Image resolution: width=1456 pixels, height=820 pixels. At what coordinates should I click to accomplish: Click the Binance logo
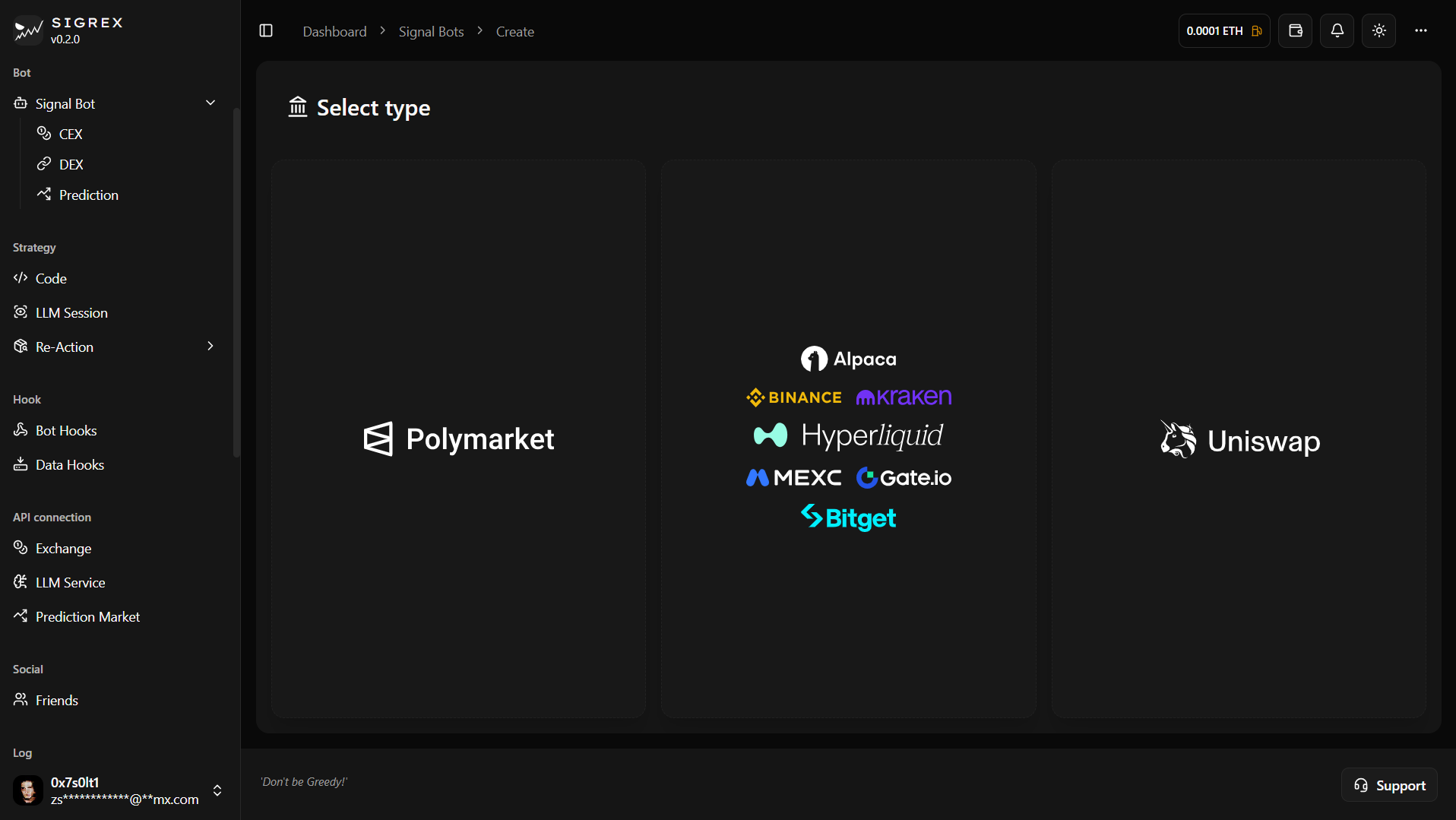(x=794, y=397)
